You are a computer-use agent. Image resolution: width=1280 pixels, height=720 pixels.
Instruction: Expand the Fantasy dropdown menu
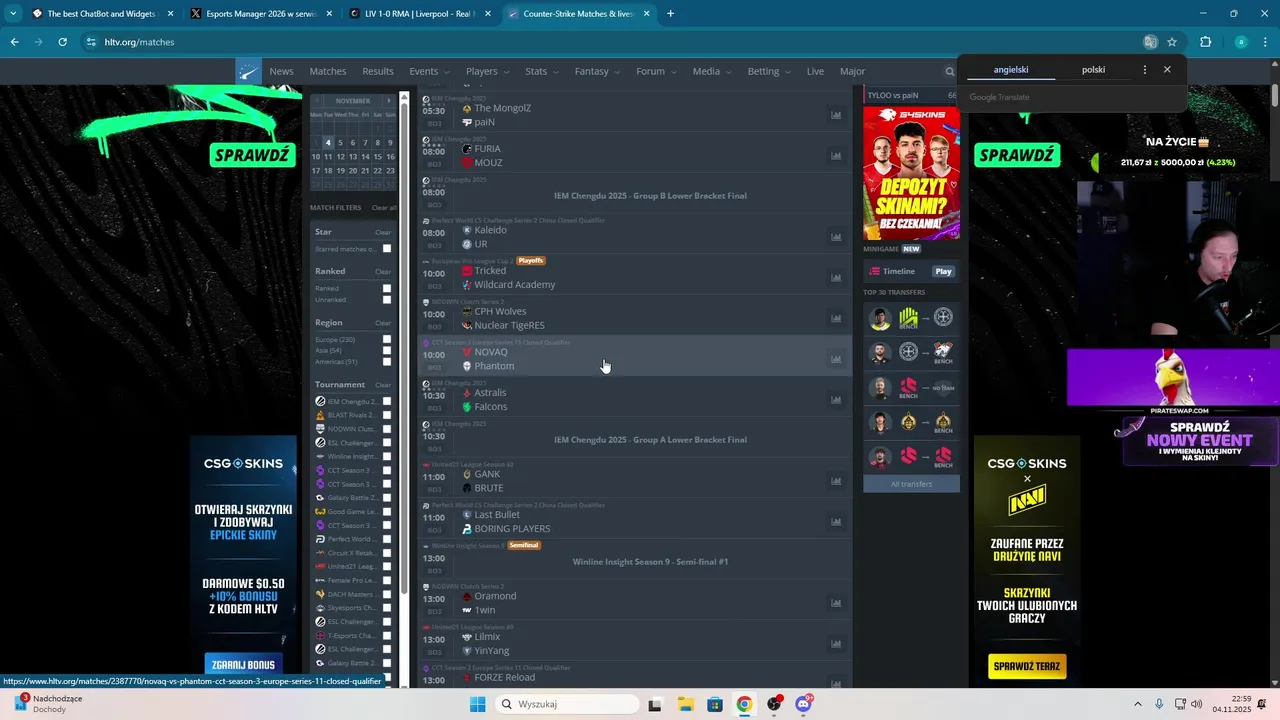pos(597,71)
